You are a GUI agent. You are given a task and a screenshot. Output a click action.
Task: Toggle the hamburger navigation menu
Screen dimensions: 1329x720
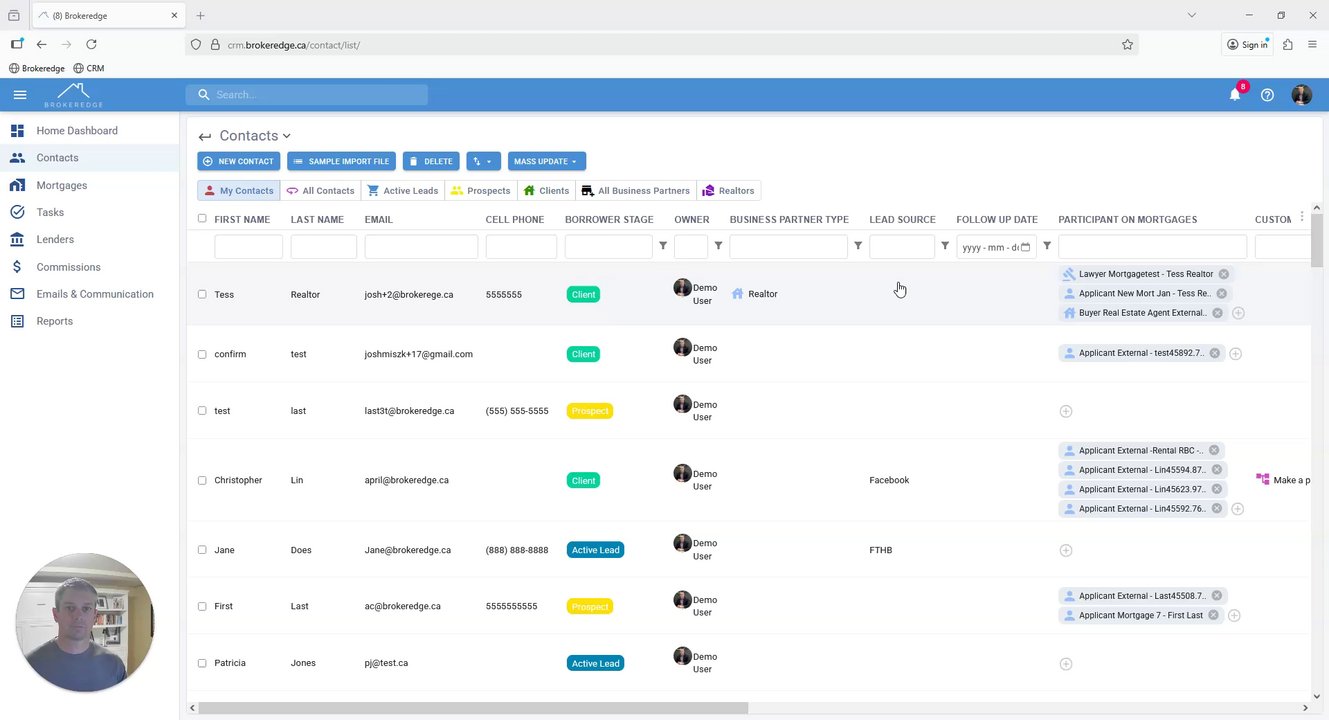[x=20, y=95]
